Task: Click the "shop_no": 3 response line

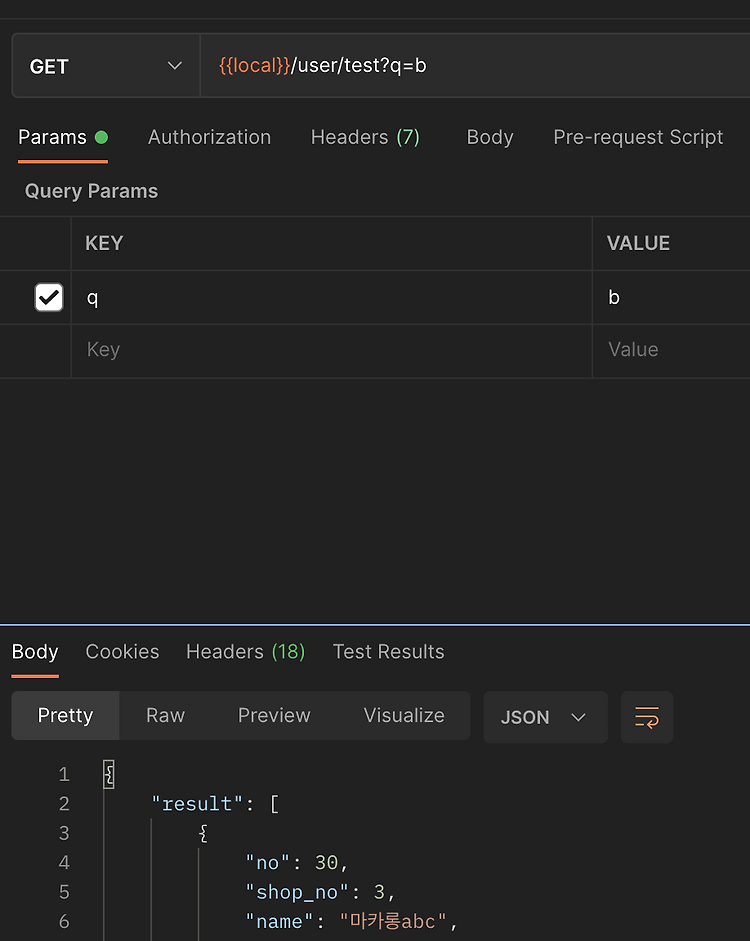Action: 320,892
